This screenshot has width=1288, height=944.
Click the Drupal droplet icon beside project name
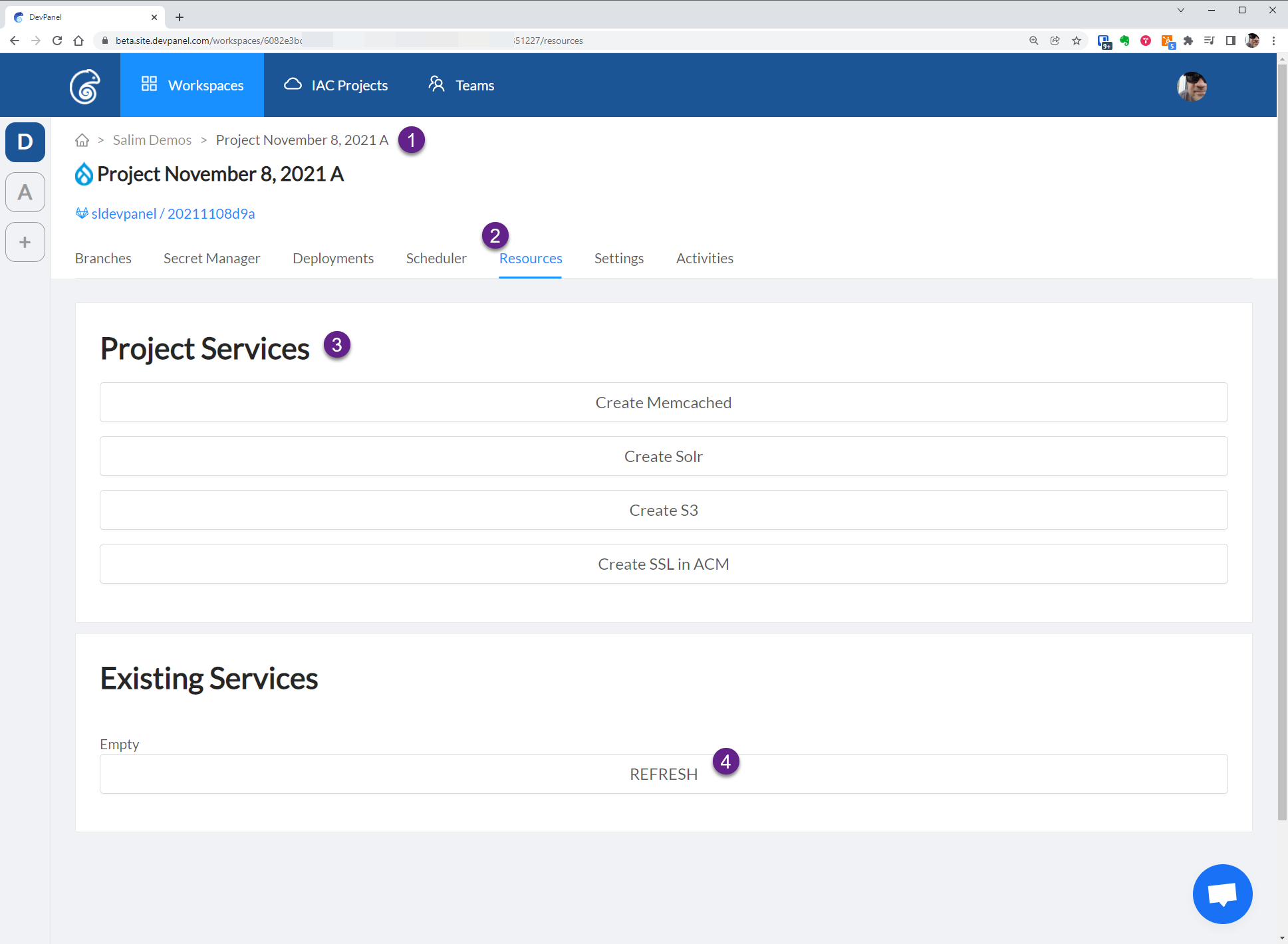pyautogui.click(x=83, y=174)
